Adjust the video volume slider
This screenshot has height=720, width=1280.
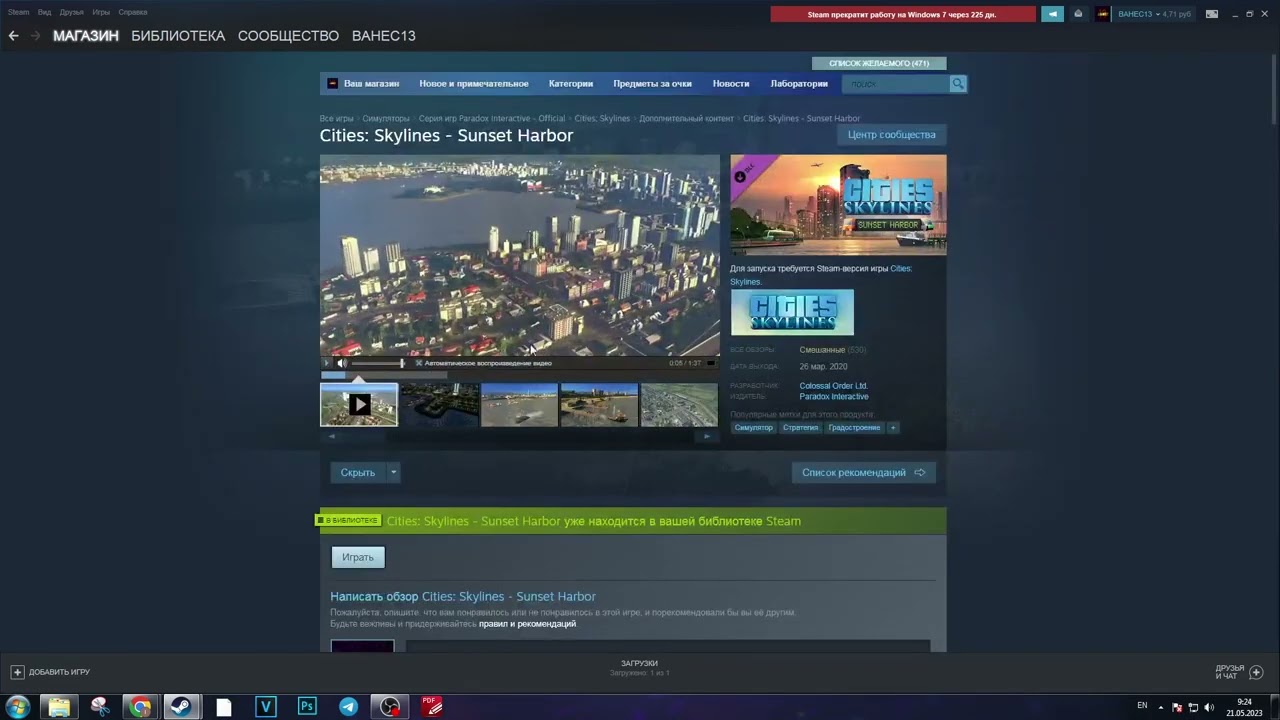(x=378, y=363)
